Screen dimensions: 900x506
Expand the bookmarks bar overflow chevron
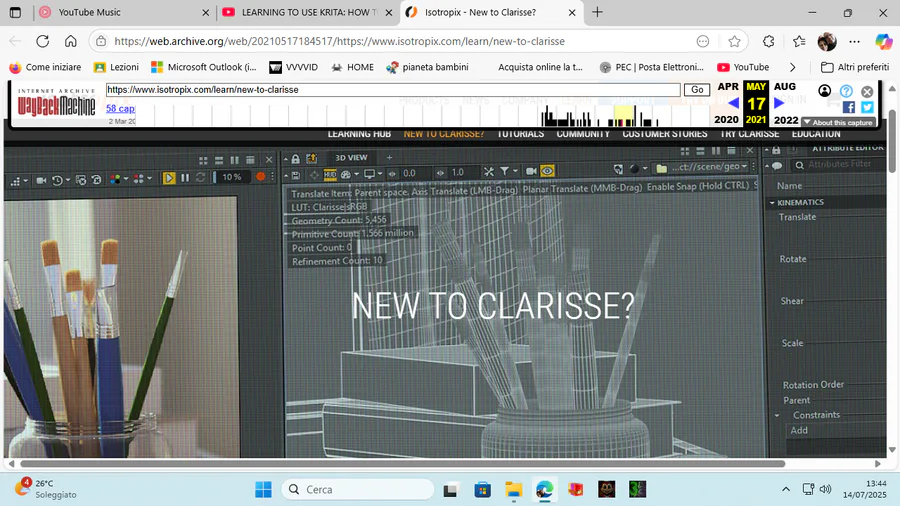[x=793, y=67]
